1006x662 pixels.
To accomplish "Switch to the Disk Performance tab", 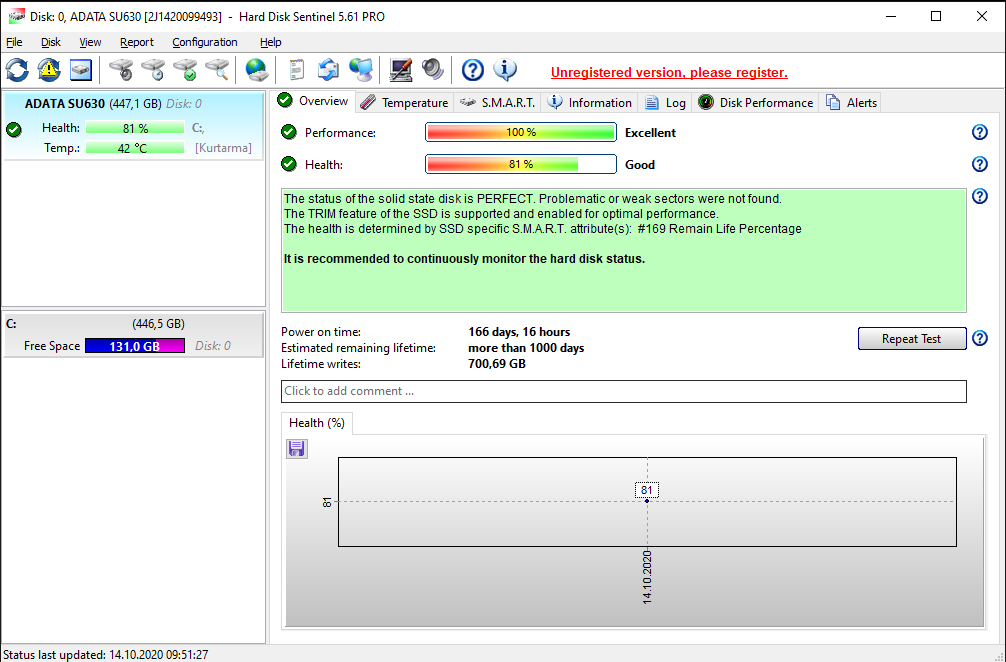I will (756, 103).
